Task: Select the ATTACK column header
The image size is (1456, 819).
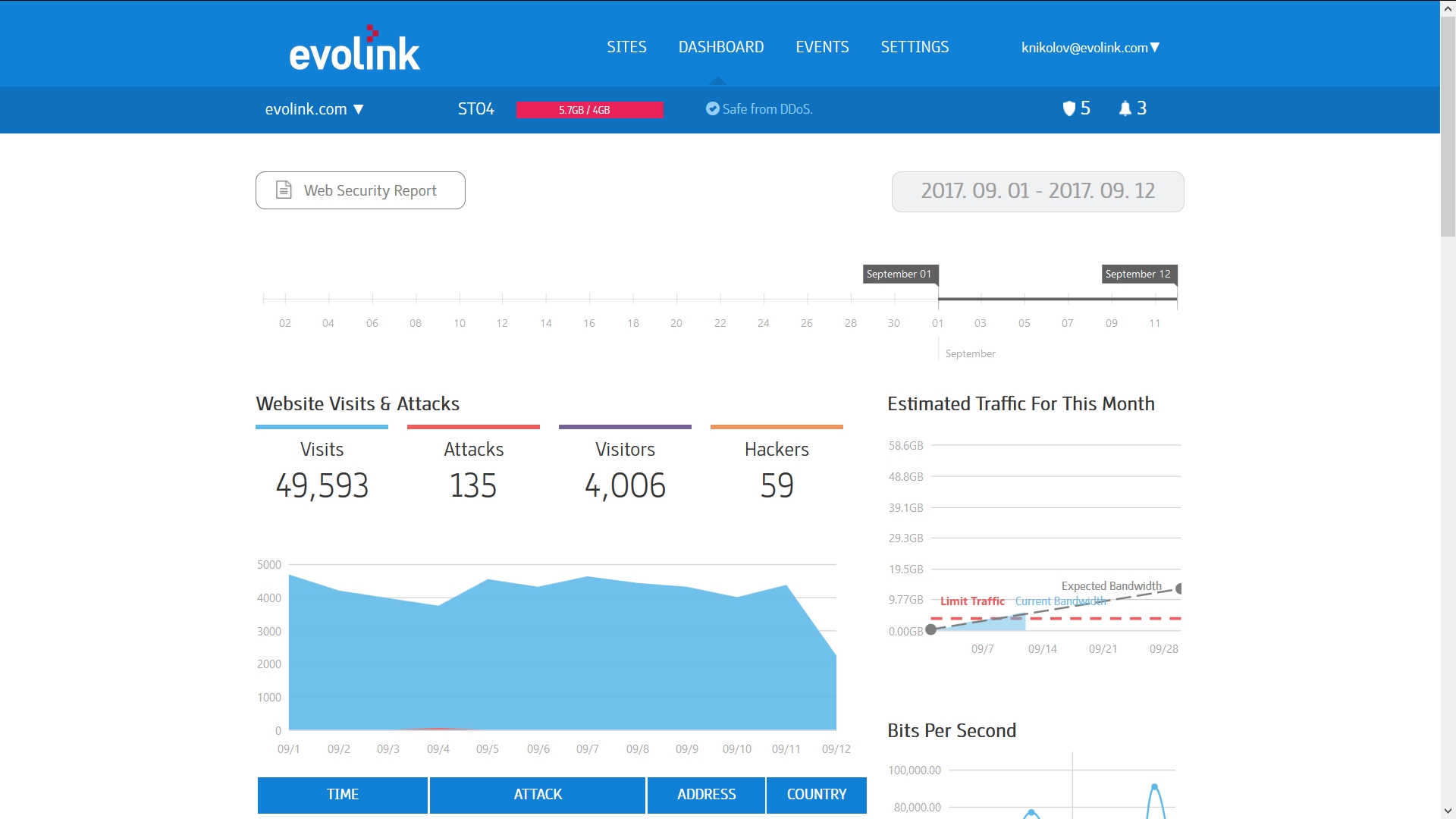Action: [x=538, y=795]
